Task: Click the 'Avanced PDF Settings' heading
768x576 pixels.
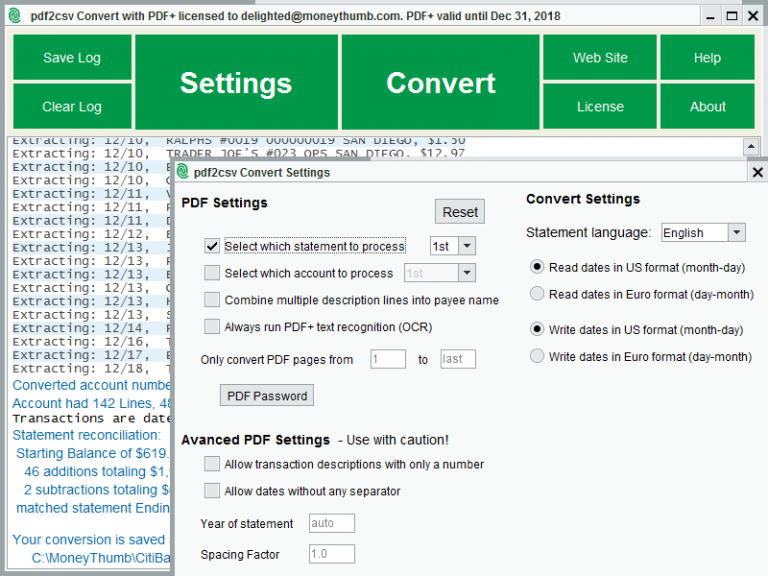Action: click(x=255, y=440)
